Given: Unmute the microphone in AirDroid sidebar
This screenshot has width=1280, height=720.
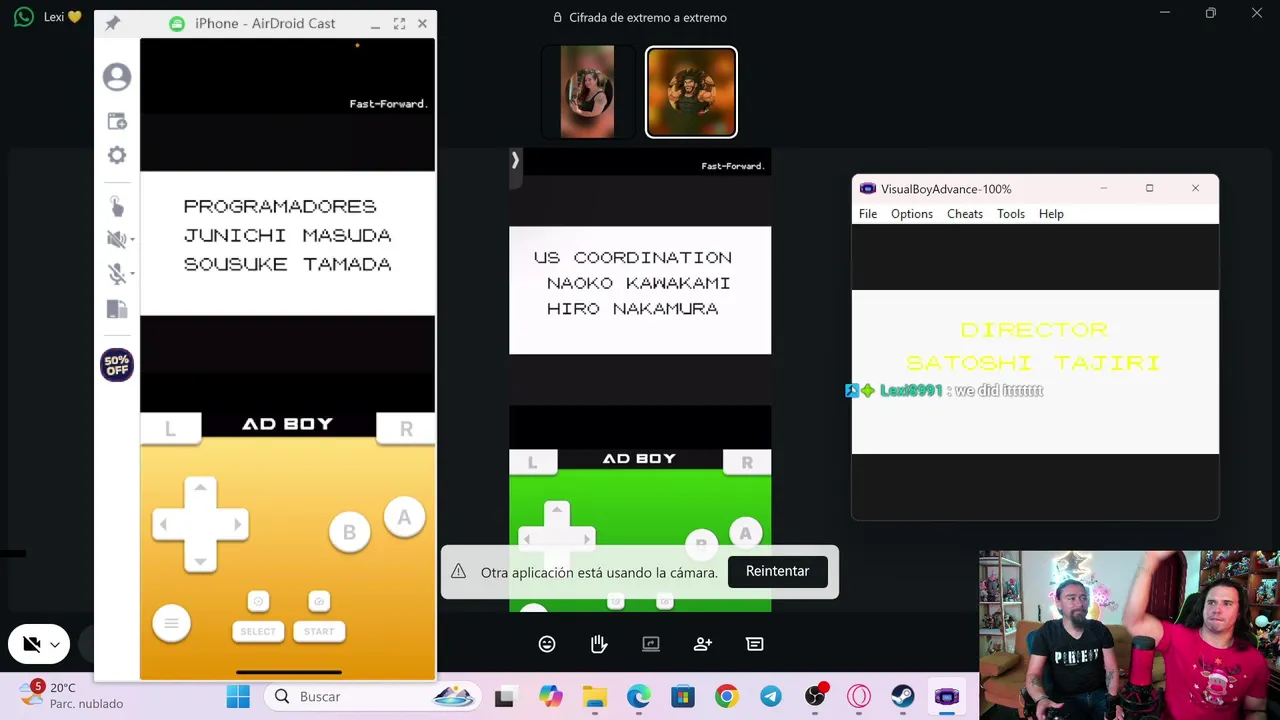Looking at the screenshot, I should [115, 273].
